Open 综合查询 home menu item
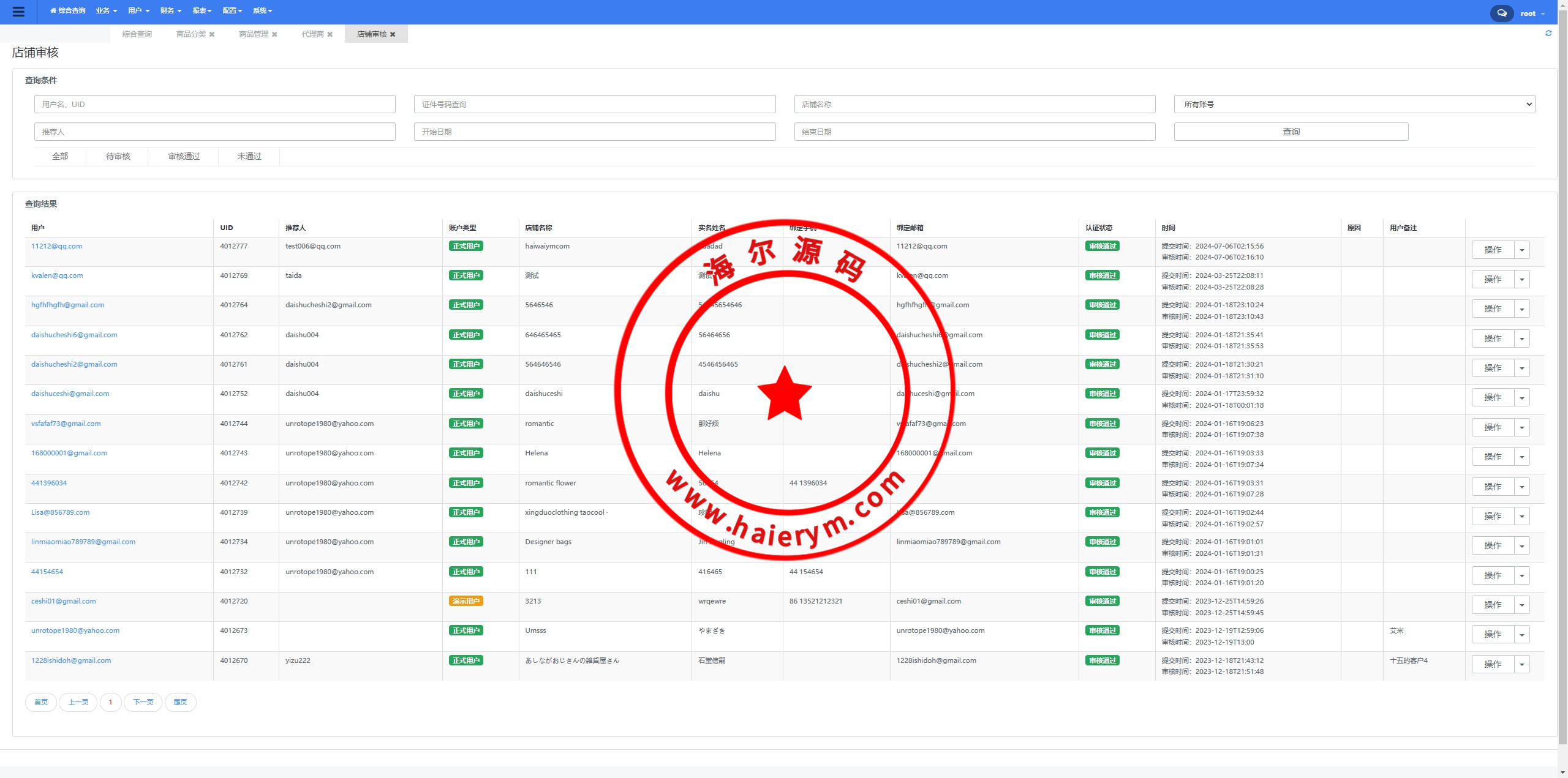 tap(67, 10)
